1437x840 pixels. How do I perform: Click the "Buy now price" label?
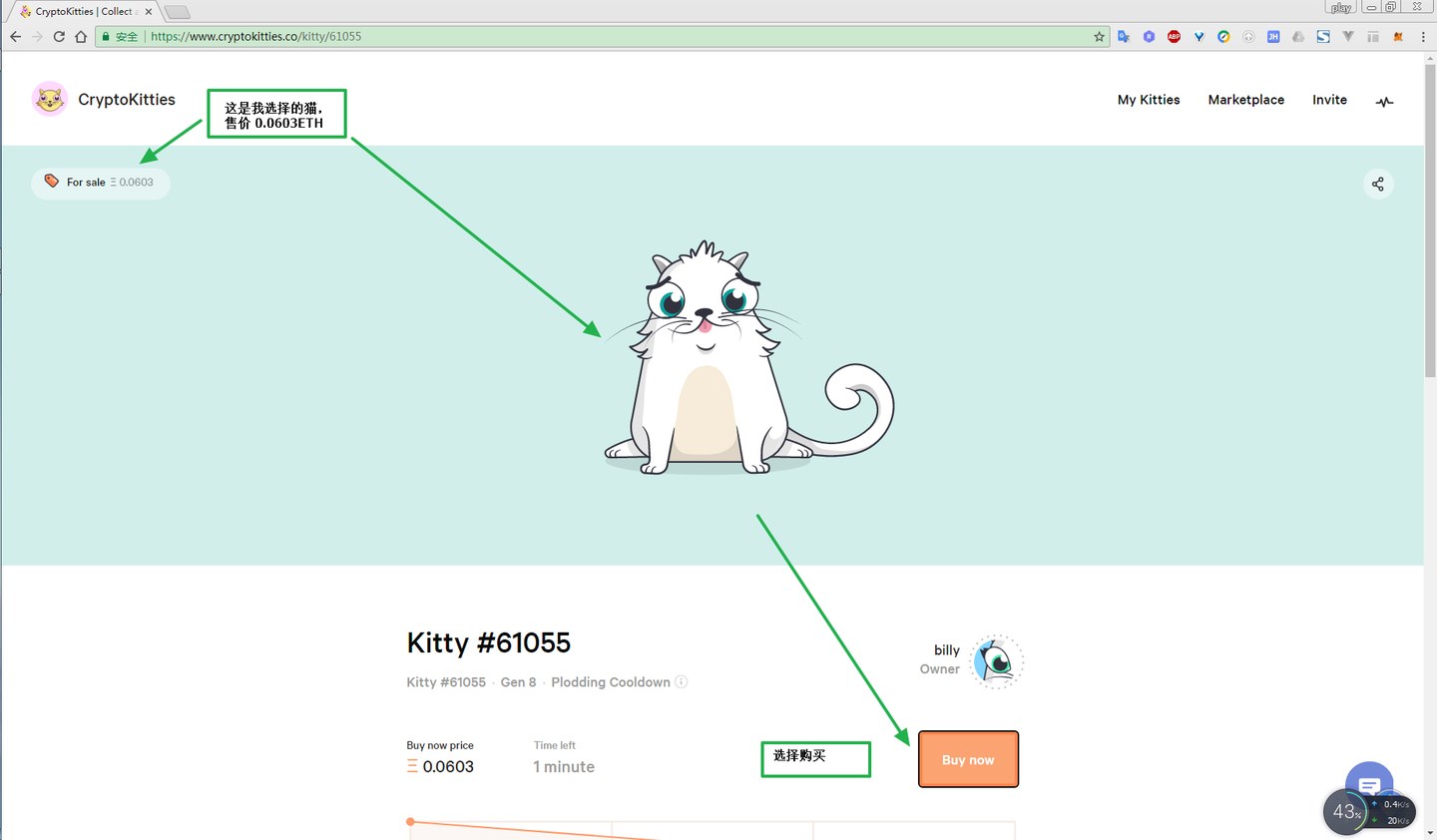pos(440,745)
